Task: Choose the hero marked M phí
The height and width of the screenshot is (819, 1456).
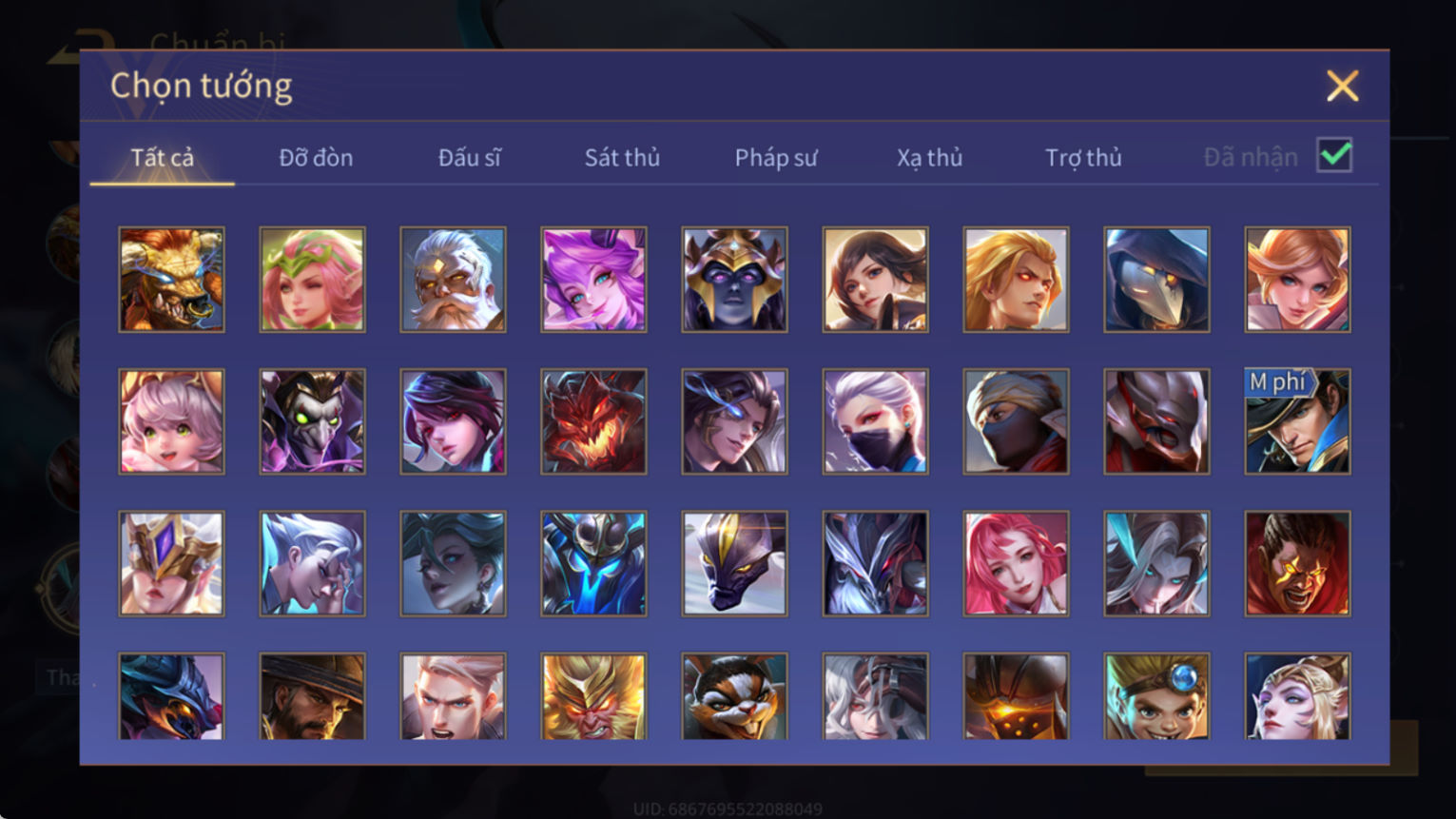Action: (1297, 421)
